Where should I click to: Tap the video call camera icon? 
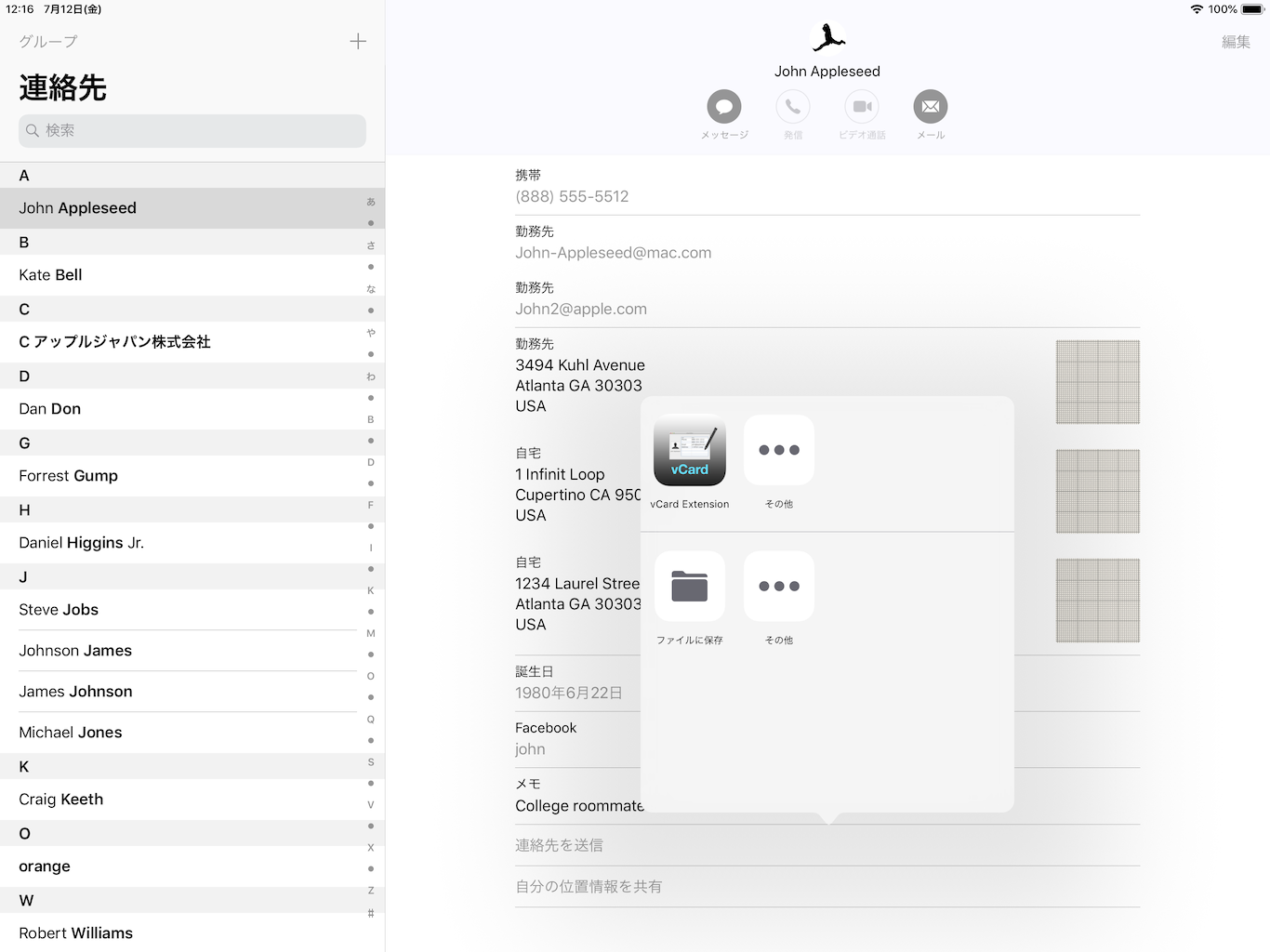point(862,107)
